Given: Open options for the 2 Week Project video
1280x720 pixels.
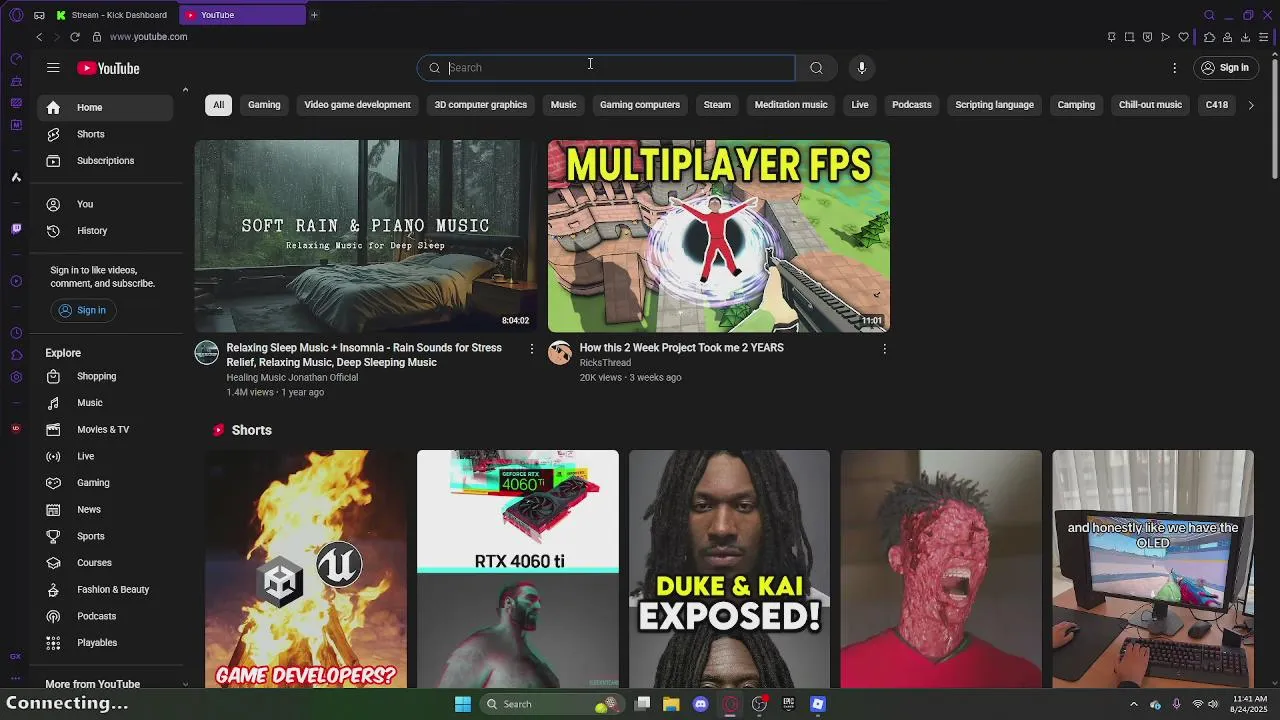Looking at the screenshot, I should [x=884, y=348].
